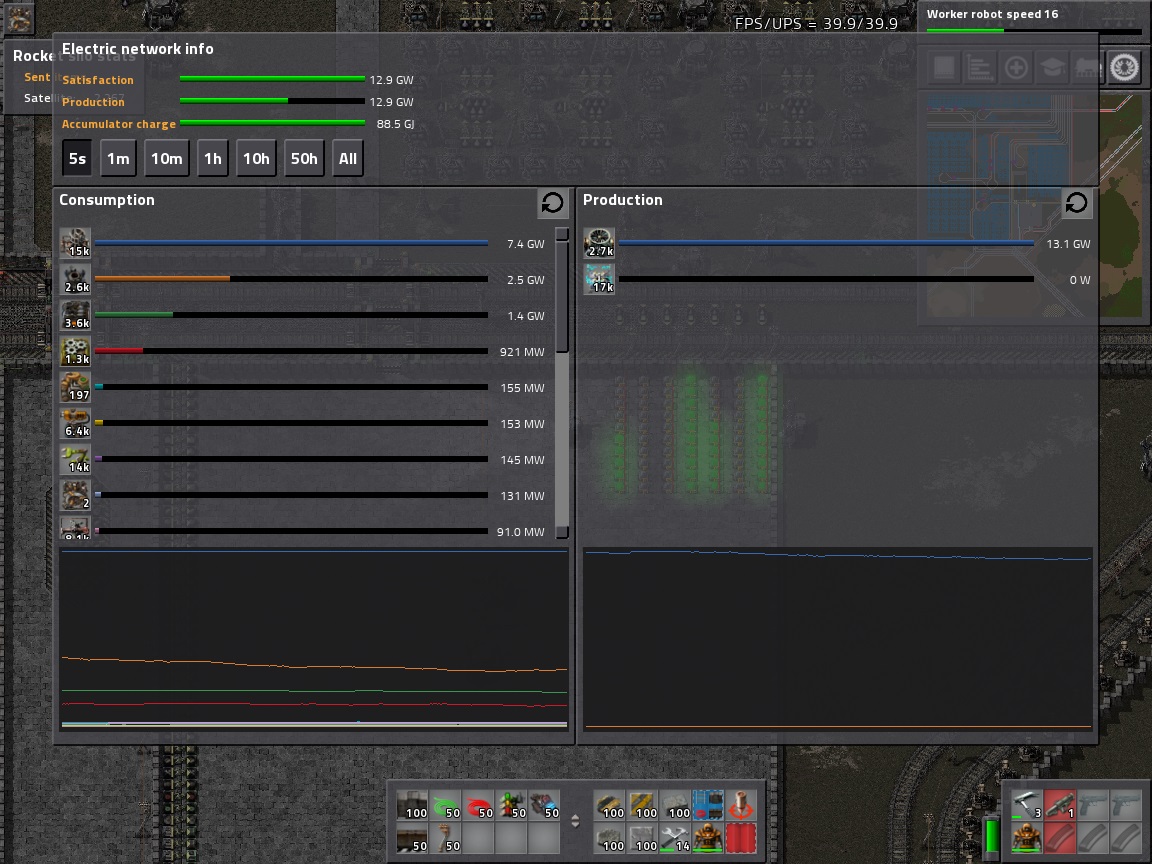Click the Worker robot speed research progress bar
This screenshot has width=1152, height=864.
(1033, 31)
